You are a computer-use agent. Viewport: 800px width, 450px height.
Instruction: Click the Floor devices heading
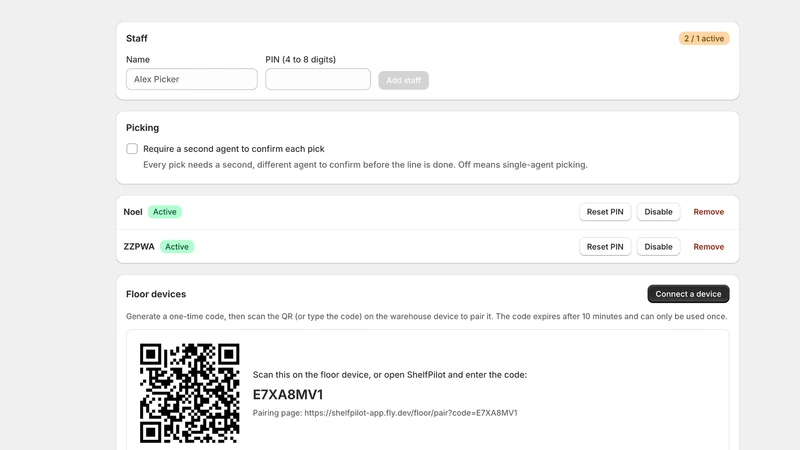pos(156,294)
